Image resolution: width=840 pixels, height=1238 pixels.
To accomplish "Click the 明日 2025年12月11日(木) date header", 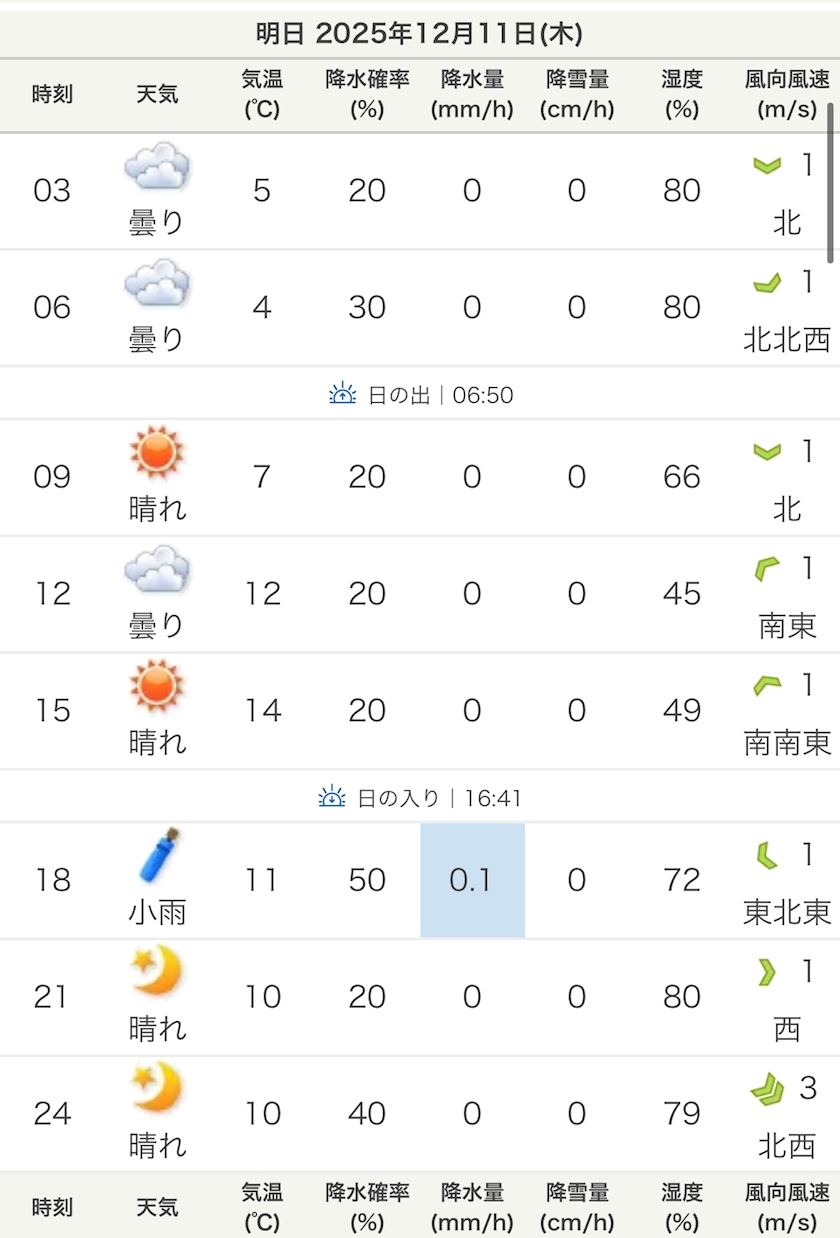I will (419, 34).
